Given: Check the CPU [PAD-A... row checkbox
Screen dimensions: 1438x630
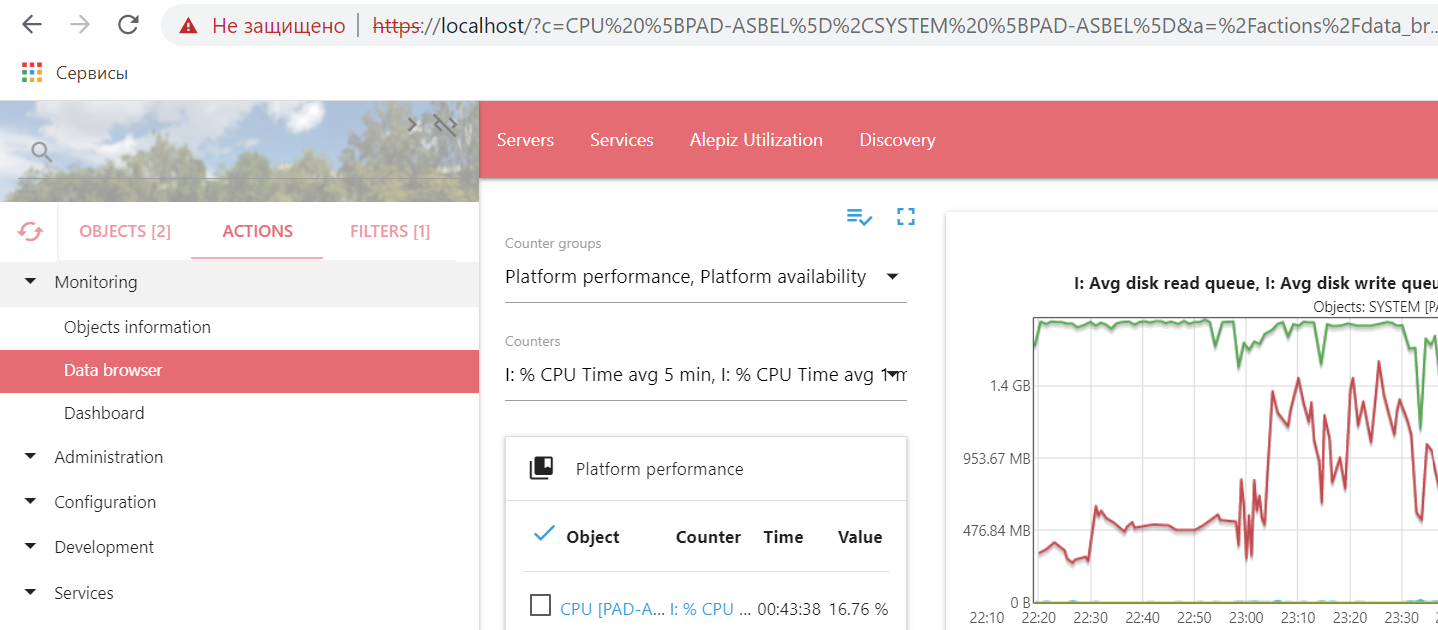Looking at the screenshot, I should coord(540,605).
